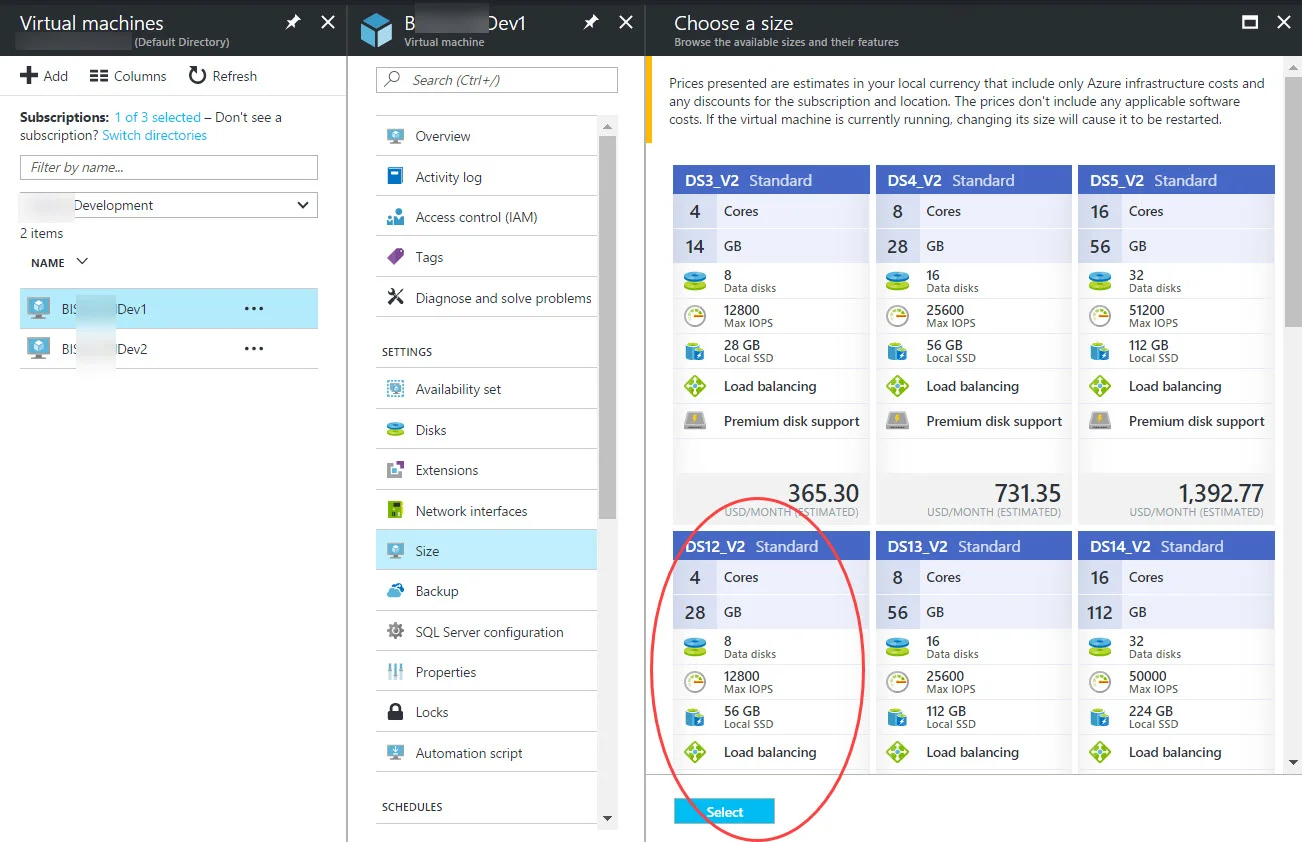Click the SETTINGS section header
The image size is (1302, 842).
(x=407, y=352)
